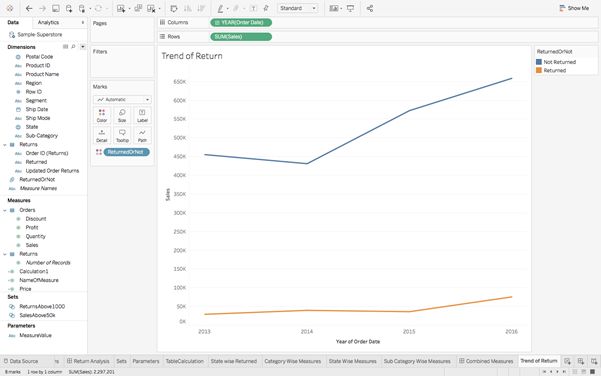Click the Not Returned blue legend swatch
The height and width of the screenshot is (376, 601).
click(x=539, y=62)
